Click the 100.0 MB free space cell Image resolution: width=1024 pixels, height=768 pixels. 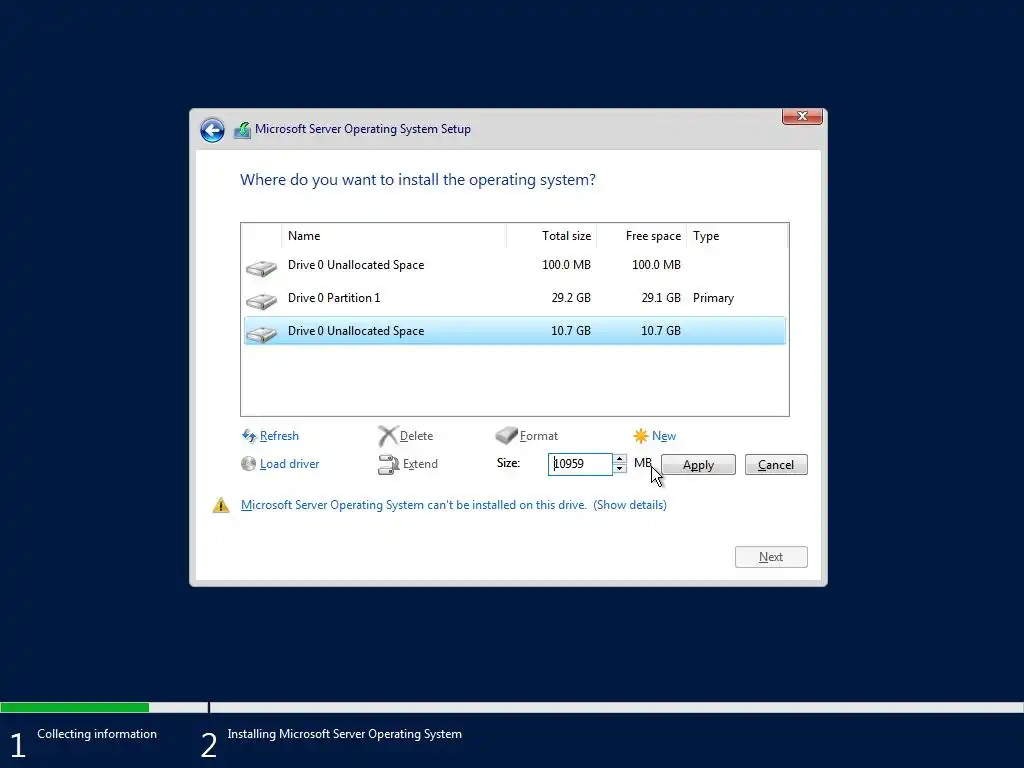[x=656, y=265]
